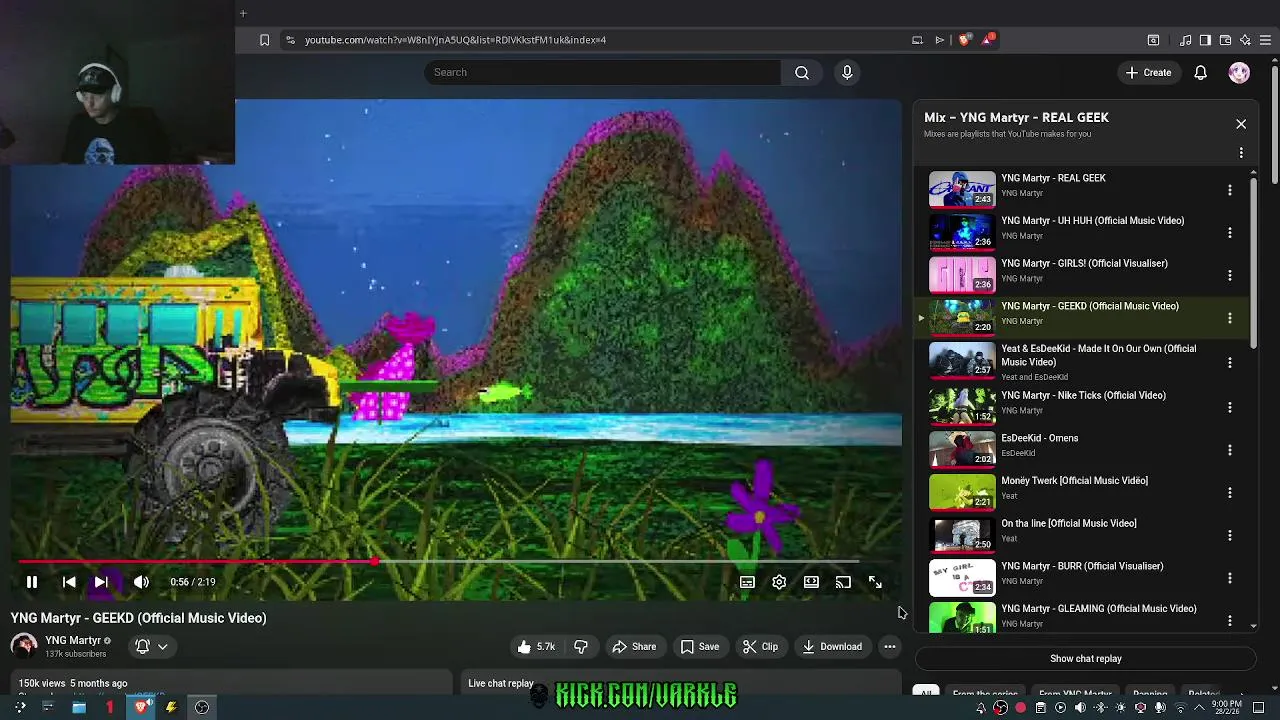The width and height of the screenshot is (1280, 720).
Task: Enter full screen mode
Action: click(x=875, y=582)
